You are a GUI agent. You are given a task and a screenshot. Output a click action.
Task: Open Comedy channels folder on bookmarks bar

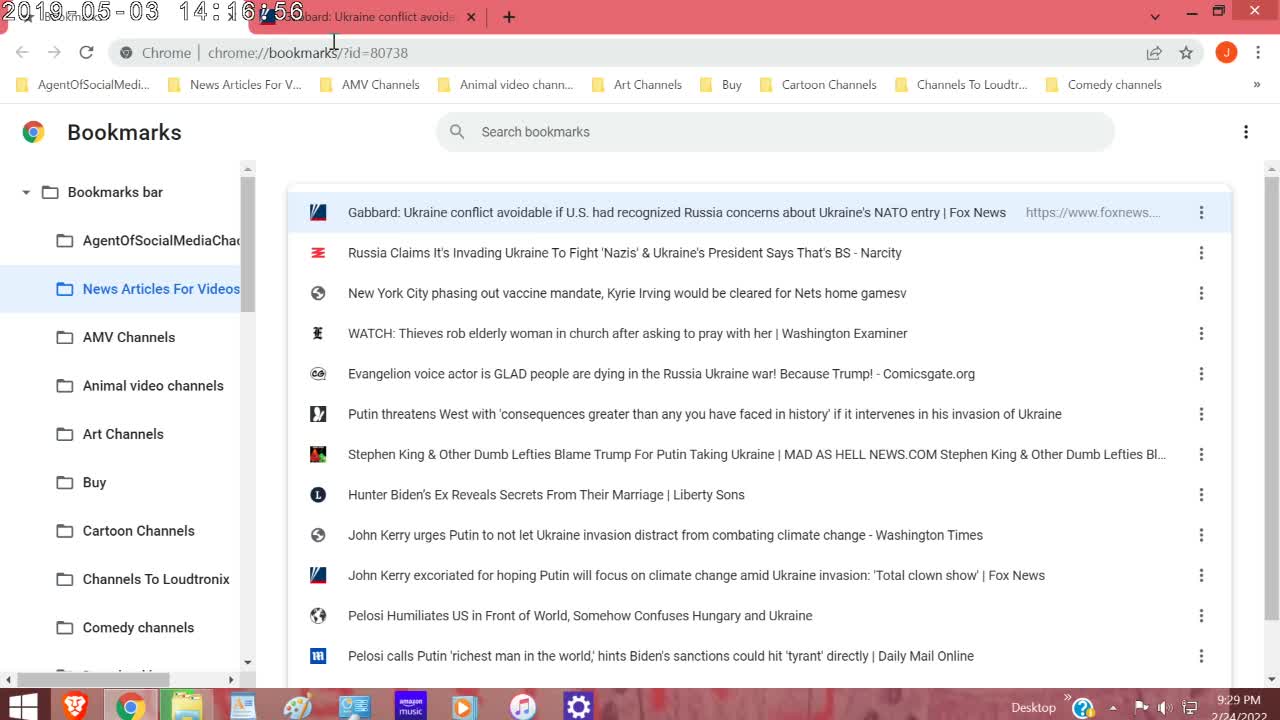point(1104,85)
